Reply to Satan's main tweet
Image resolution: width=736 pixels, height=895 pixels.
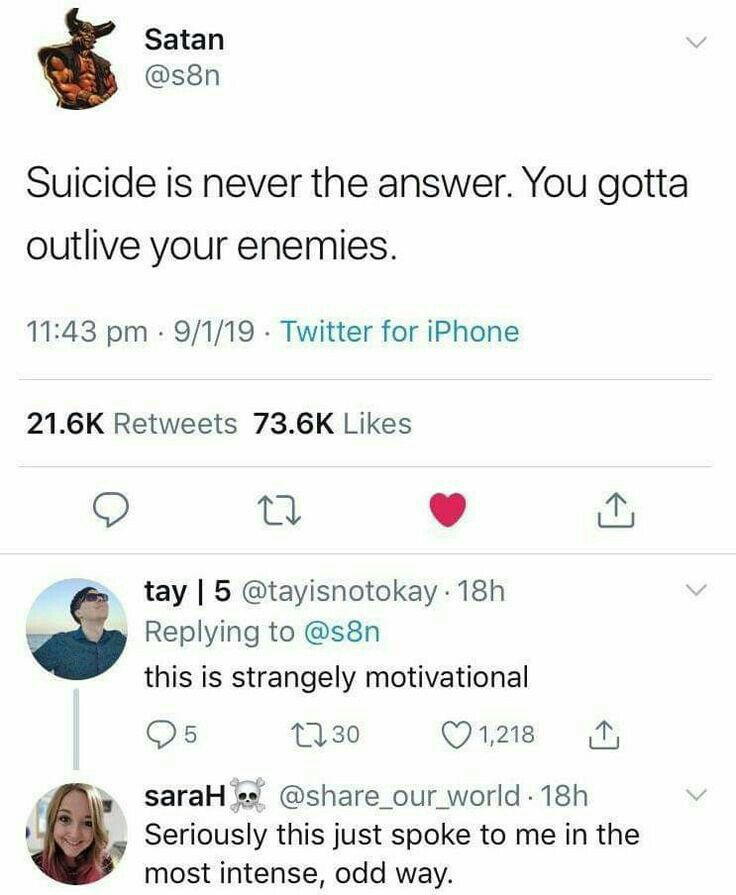click(110, 510)
